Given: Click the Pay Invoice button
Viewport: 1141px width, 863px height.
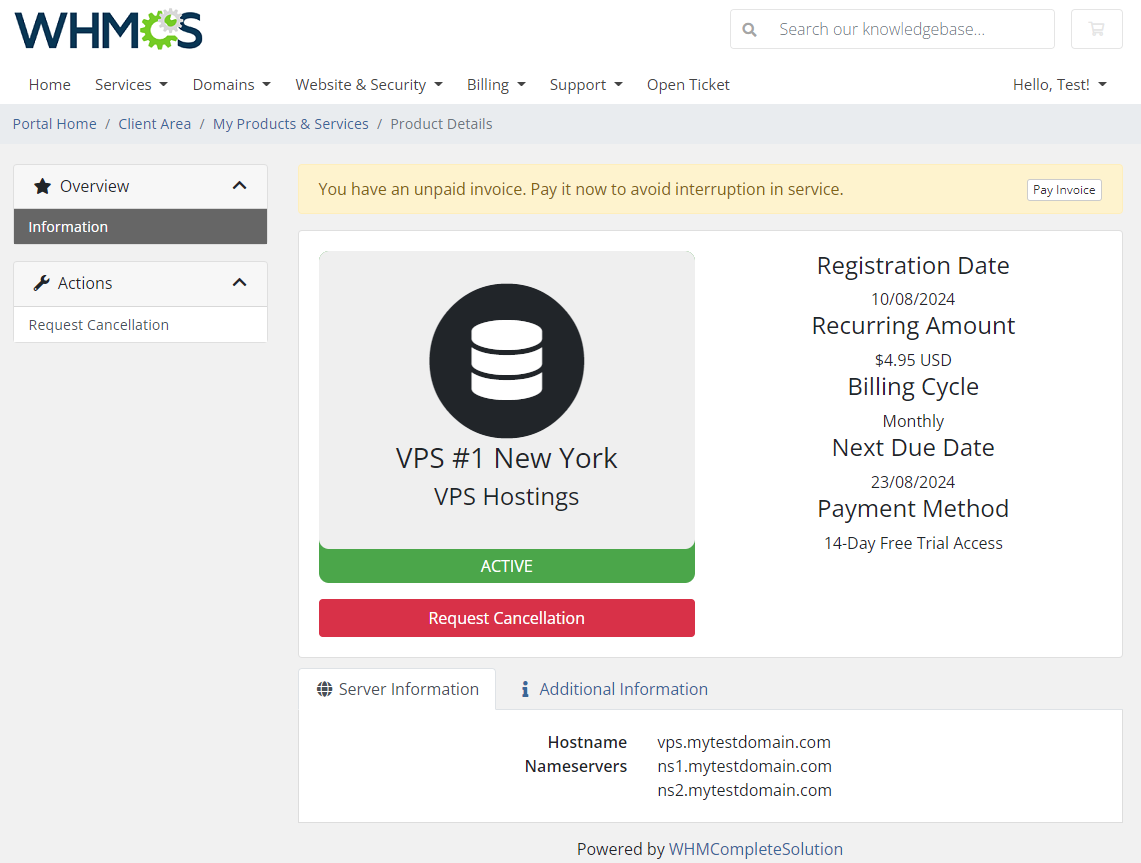Looking at the screenshot, I should pyautogui.click(x=1064, y=189).
